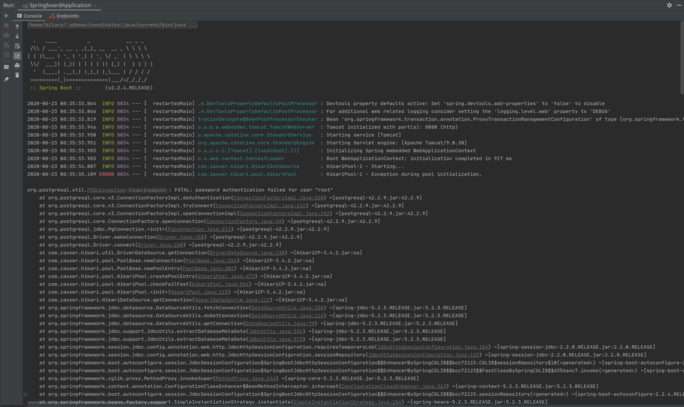Open JdbcHttpSessionConfiguration.java link in the sessionRepository line
The height and width of the screenshot is (407, 684).
tap(423, 355)
